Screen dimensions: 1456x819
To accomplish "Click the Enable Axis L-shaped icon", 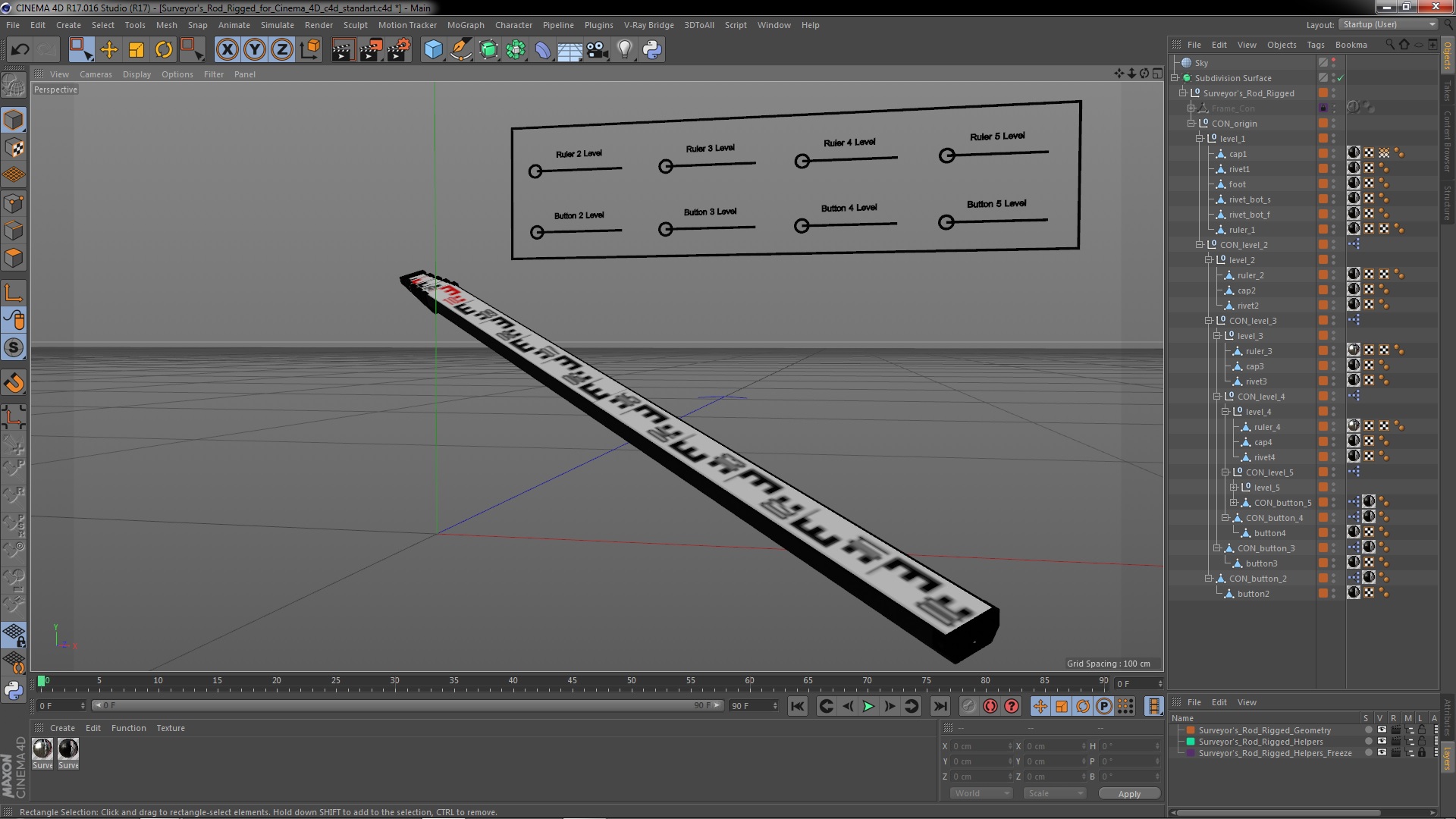I will point(14,293).
